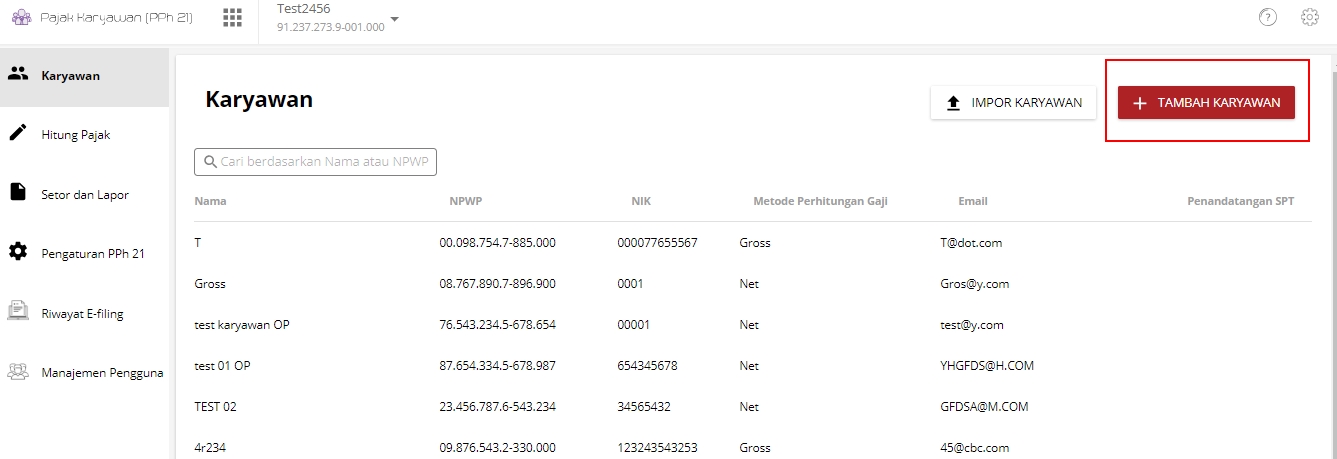Focus the Nama atau NPWP search field

point(315,161)
